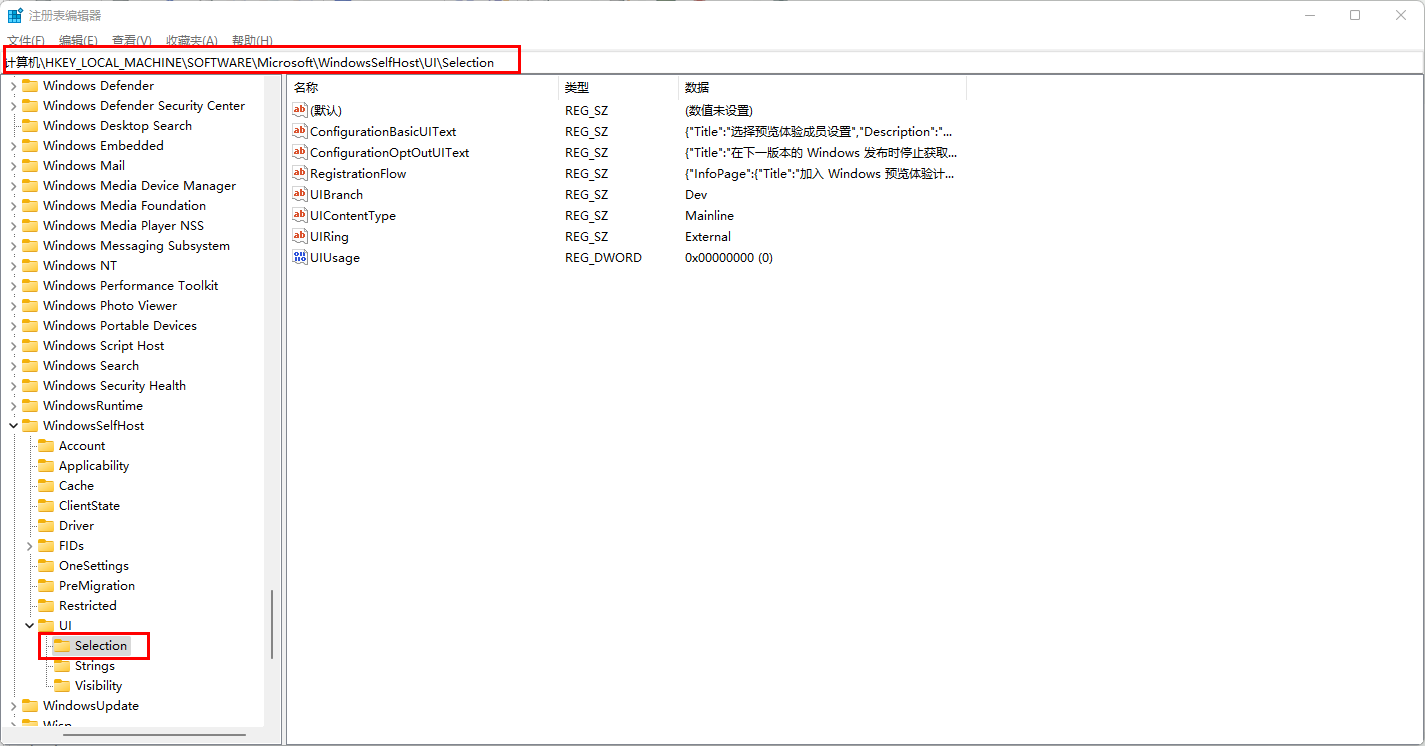Expand the Windows NT tree node

(x=14, y=265)
